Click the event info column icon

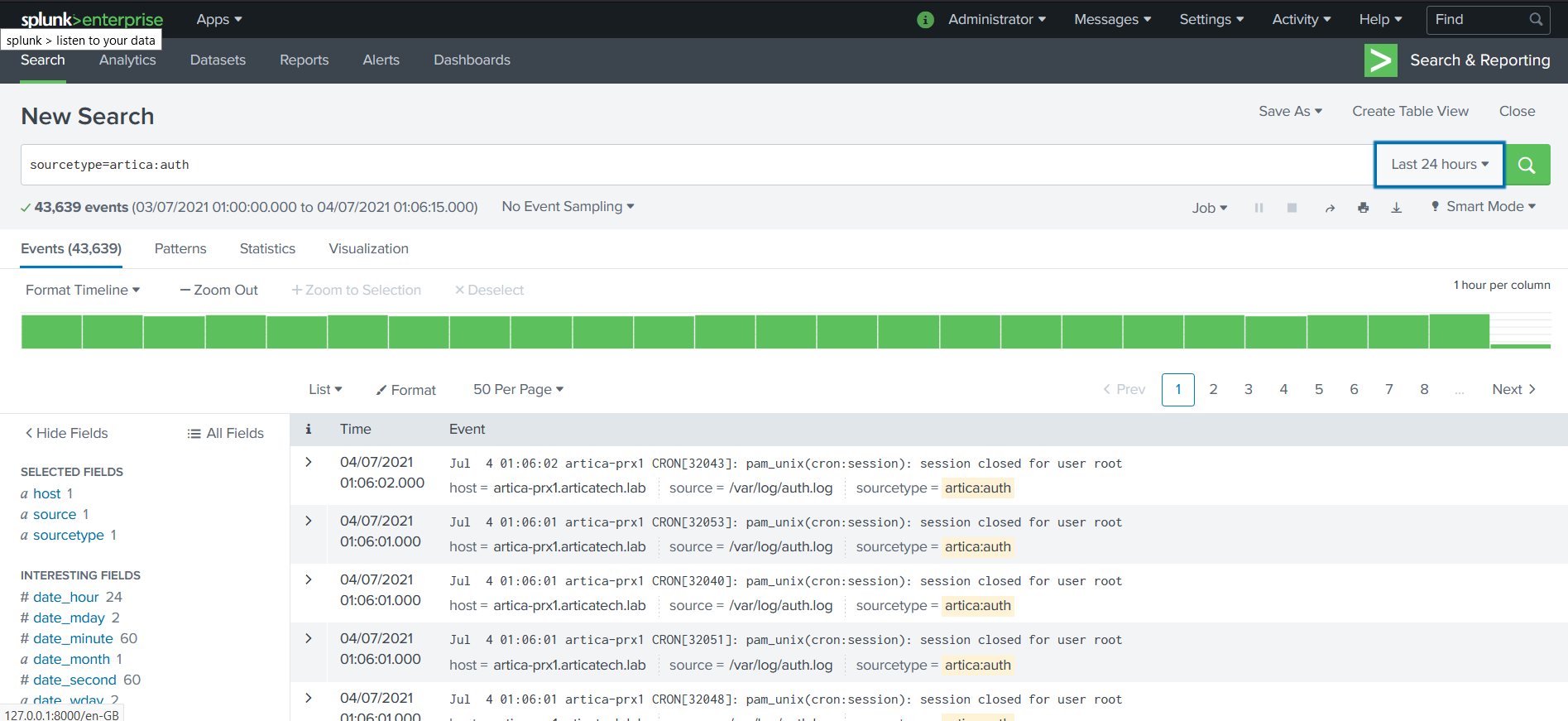tap(309, 429)
